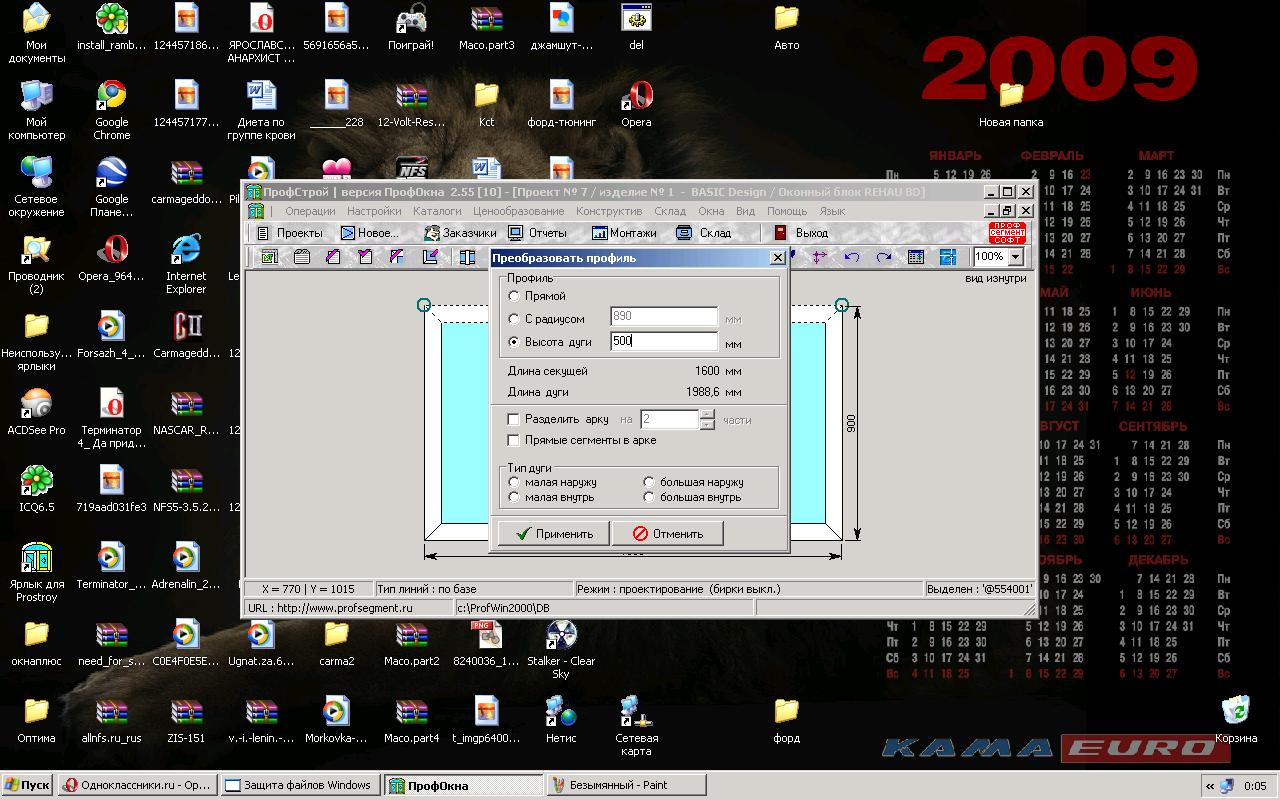Choose the большая наружу arc type

(649, 482)
